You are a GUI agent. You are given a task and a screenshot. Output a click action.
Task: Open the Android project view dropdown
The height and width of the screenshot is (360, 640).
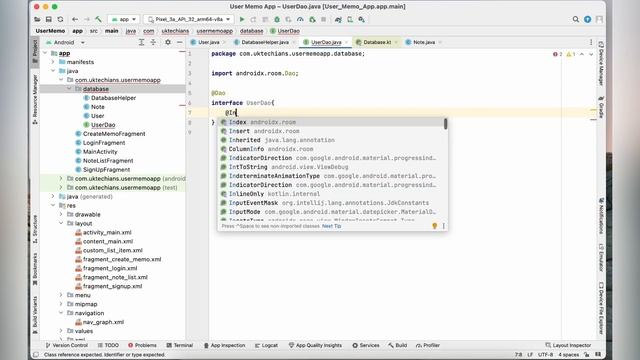65,42
